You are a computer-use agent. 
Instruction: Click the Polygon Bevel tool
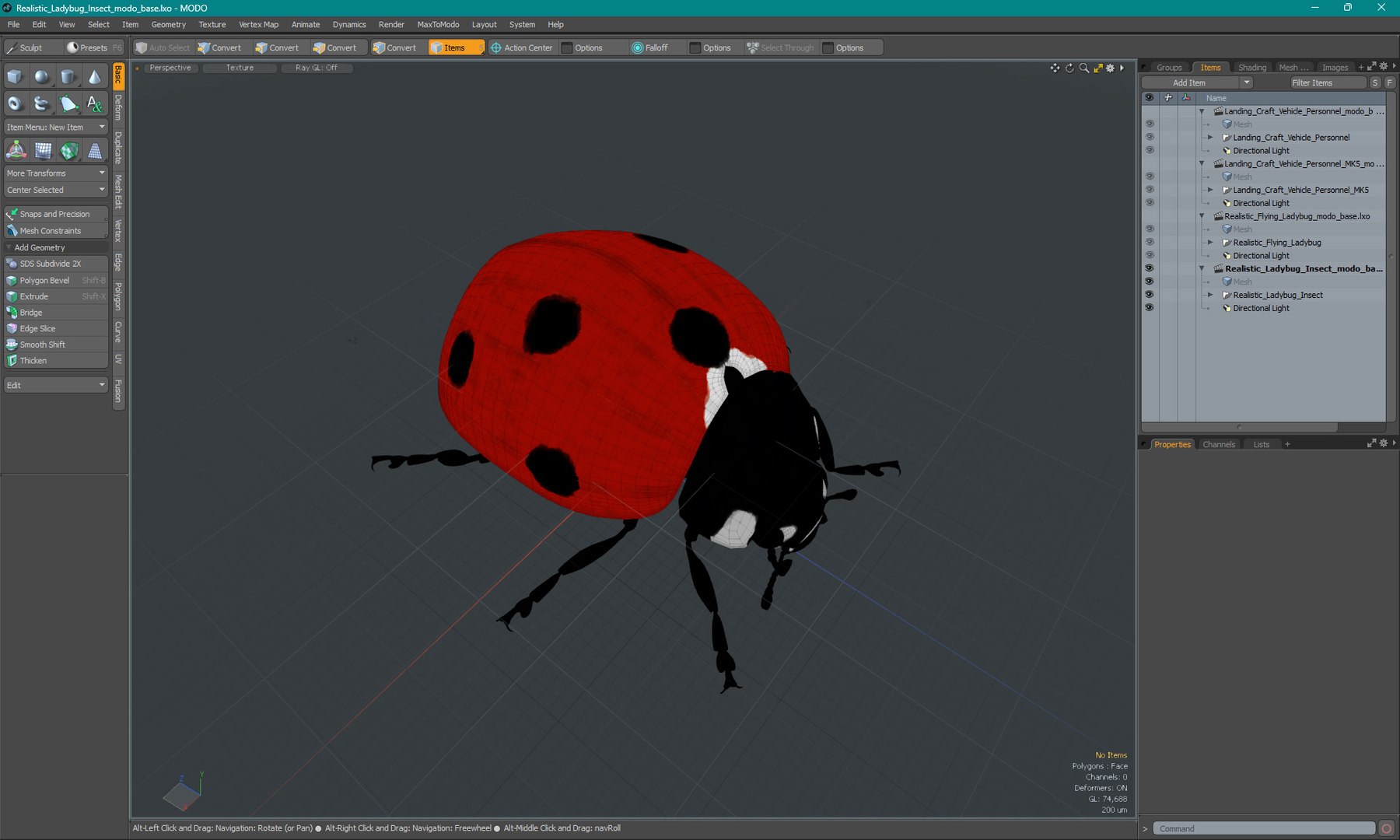click(x=56, y=280)
